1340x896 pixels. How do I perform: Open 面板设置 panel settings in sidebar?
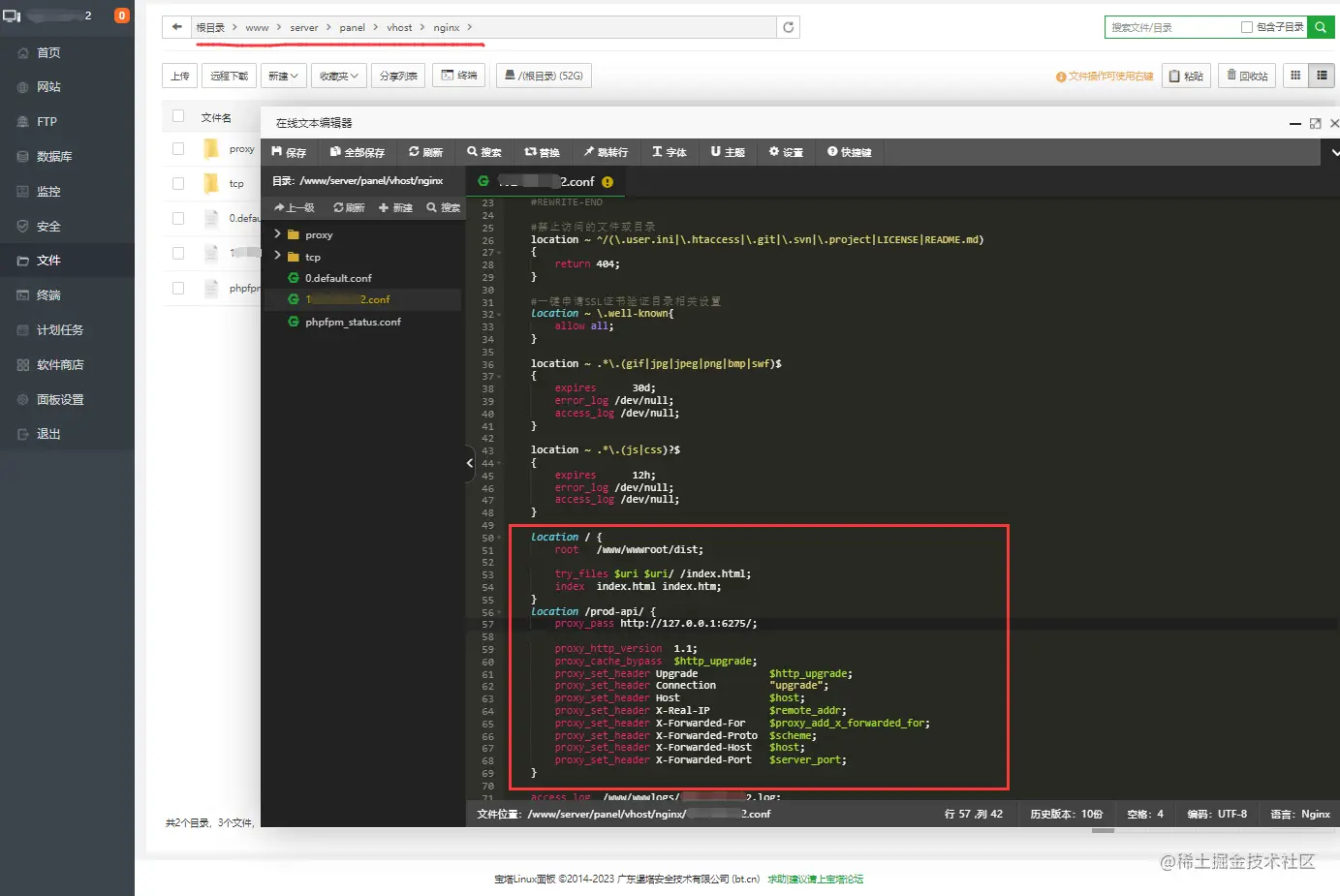tap(67, 400)
